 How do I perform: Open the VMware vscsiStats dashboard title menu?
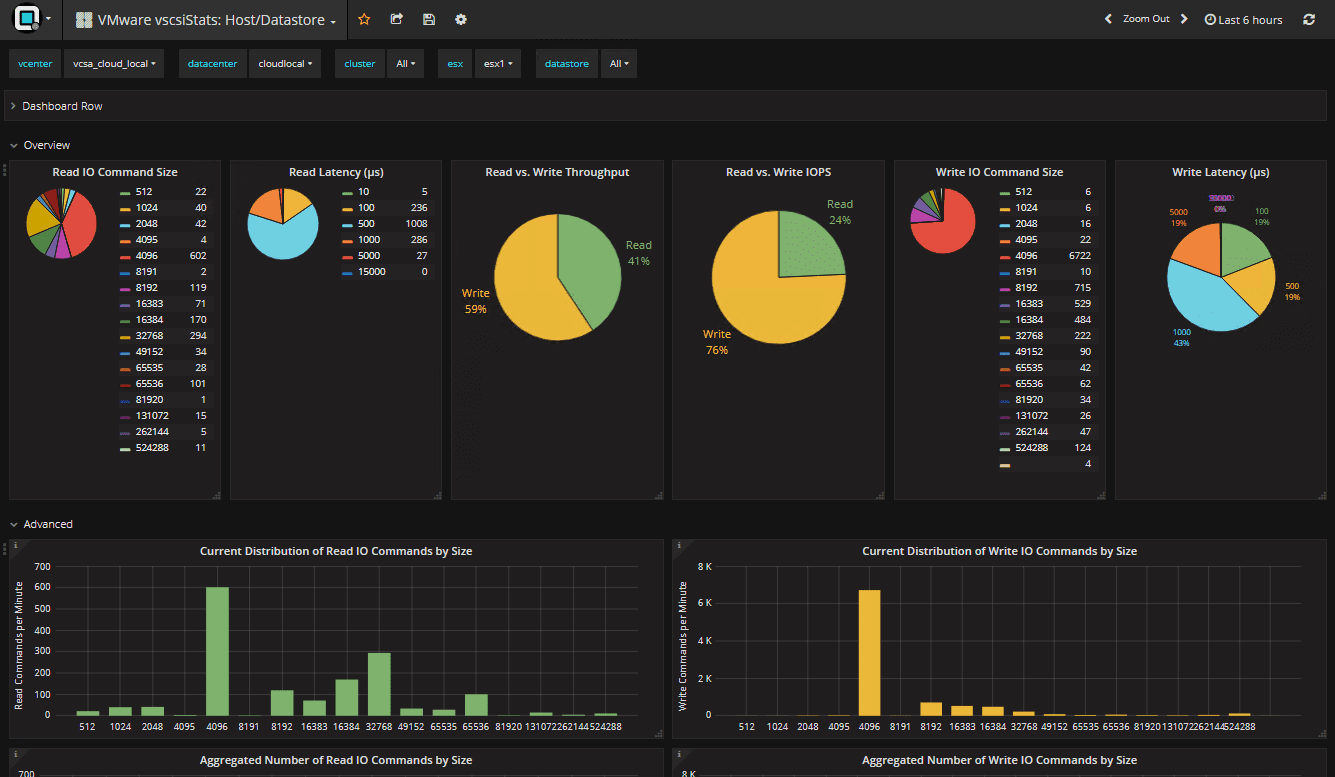click(204, 19)
